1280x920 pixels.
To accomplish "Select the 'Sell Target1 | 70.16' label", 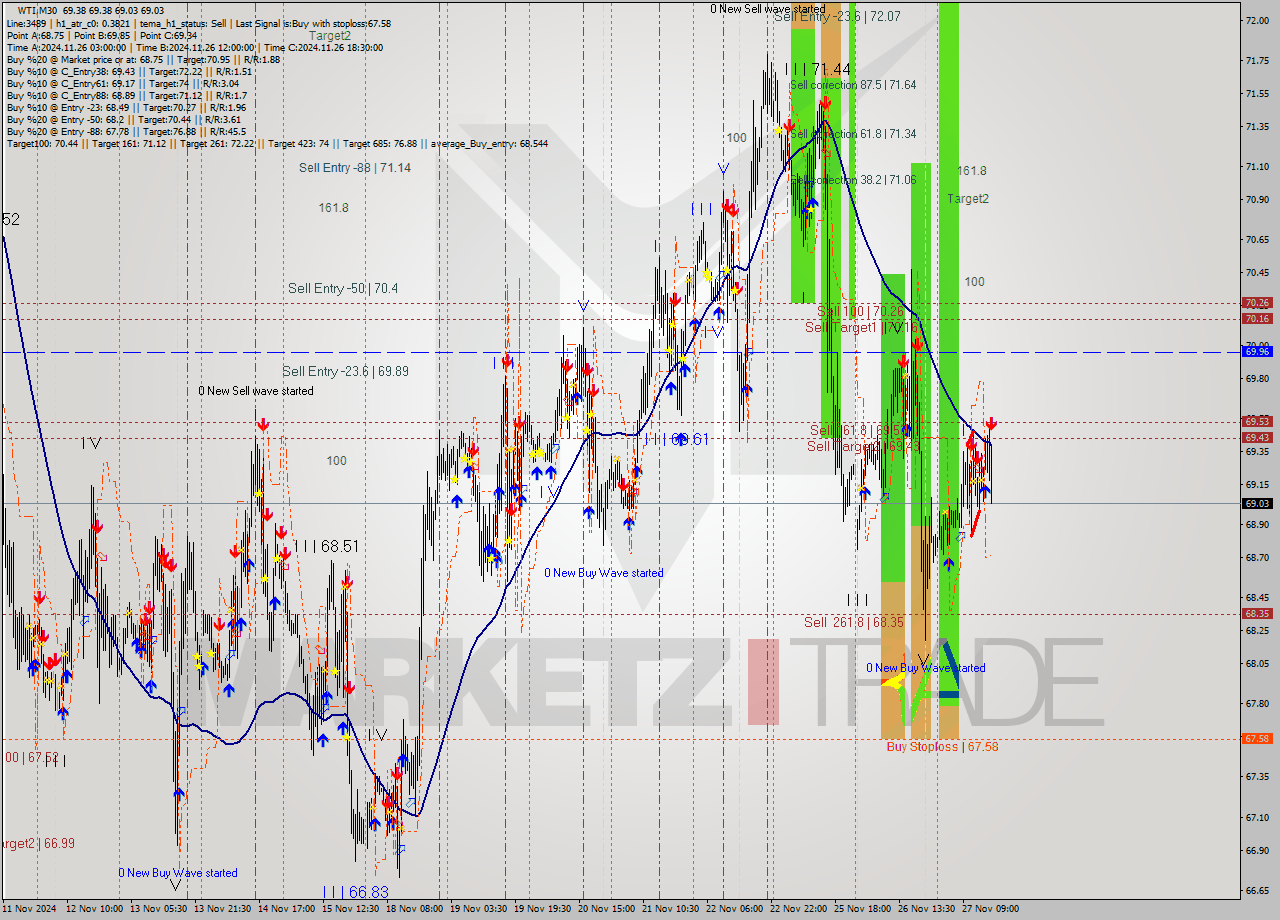I will [x=862, y=327].
